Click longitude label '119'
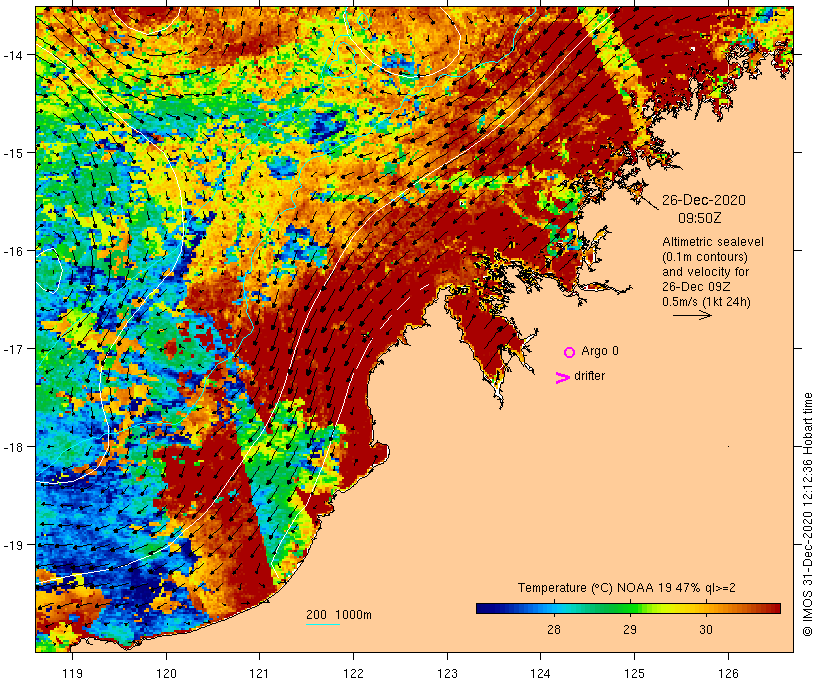 tap(72, 673)
